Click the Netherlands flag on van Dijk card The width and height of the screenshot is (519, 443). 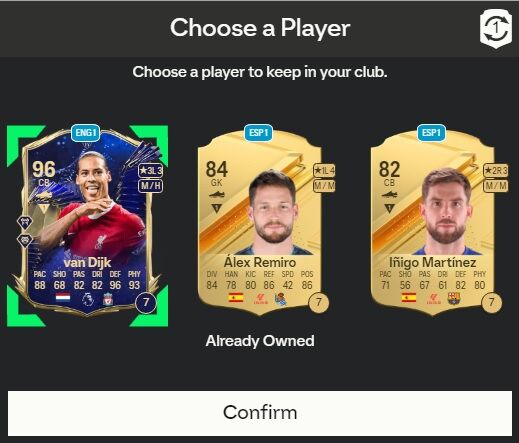click(63, 297)
